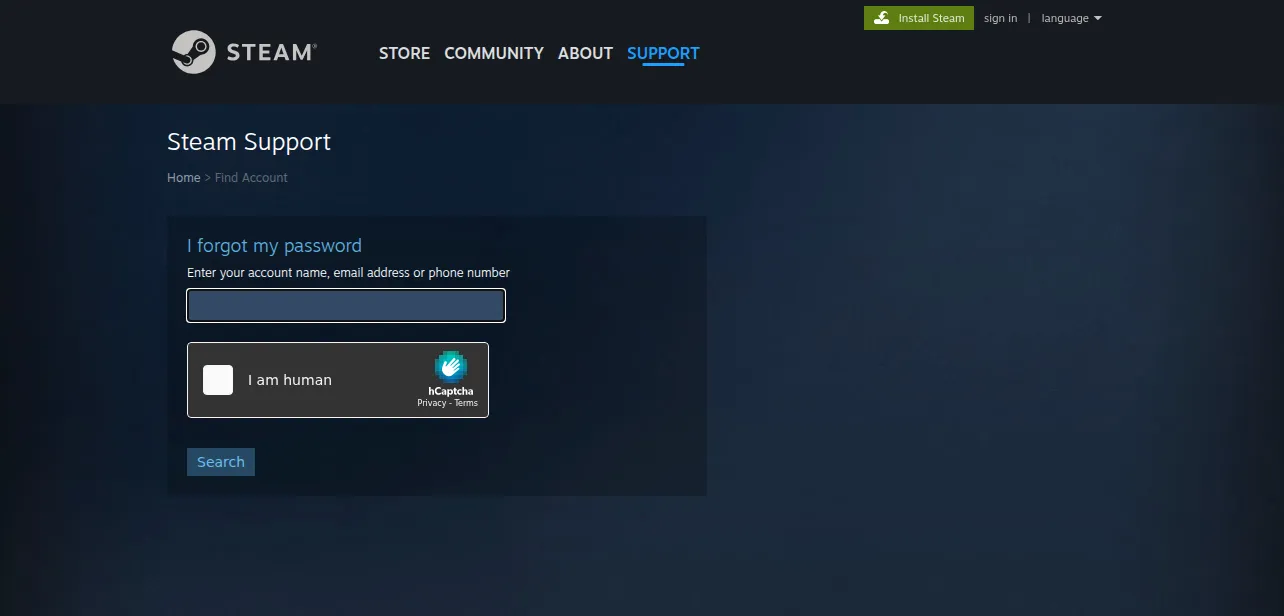
Task: Click the "Find Account" breadcrumb text
Action: [251, 177]
